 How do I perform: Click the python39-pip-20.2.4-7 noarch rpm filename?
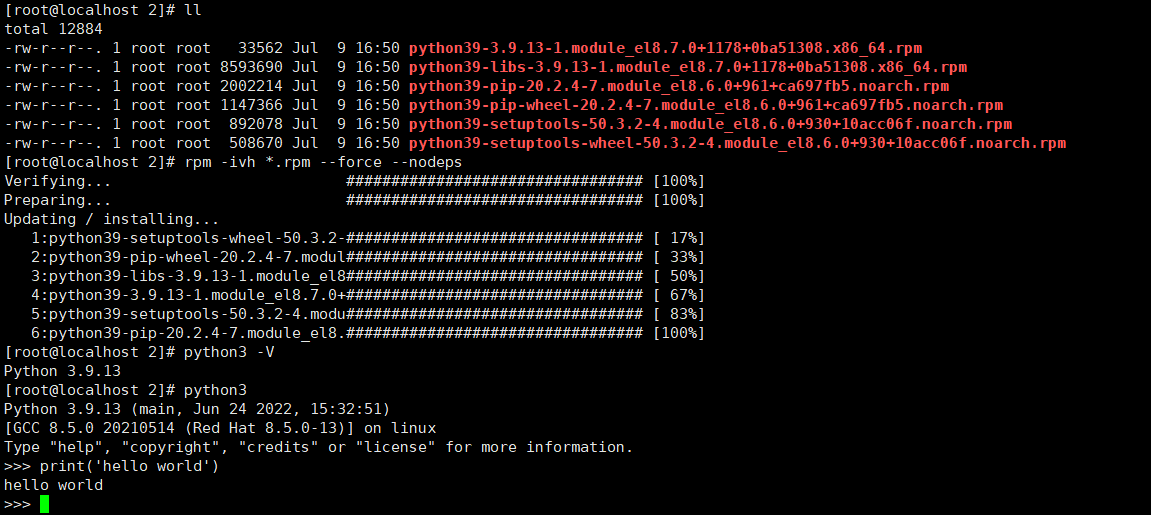coord(679,87)
